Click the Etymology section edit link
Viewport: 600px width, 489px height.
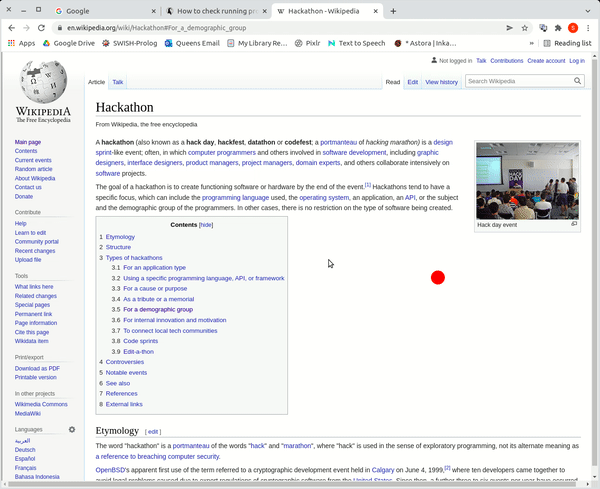click(153, 432)
